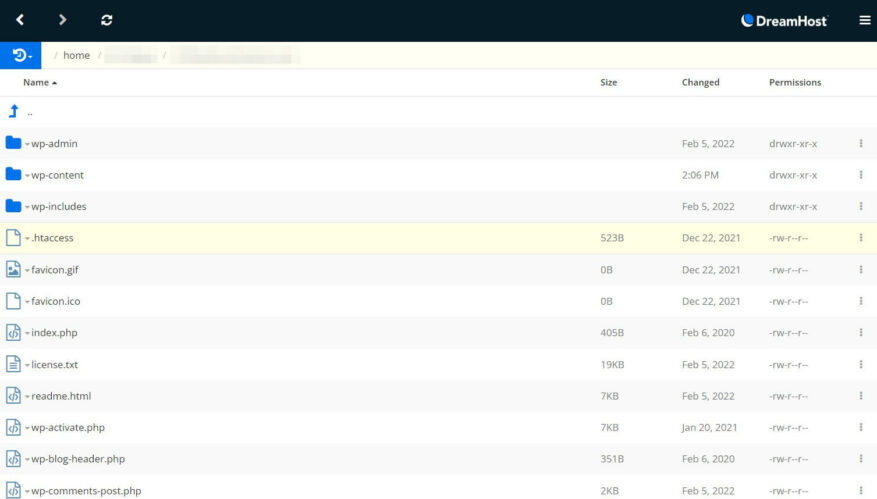Viewport: 877px width, 499px height.
Task: Open three-dot menu for license.txt row
Action: point(860,365)
